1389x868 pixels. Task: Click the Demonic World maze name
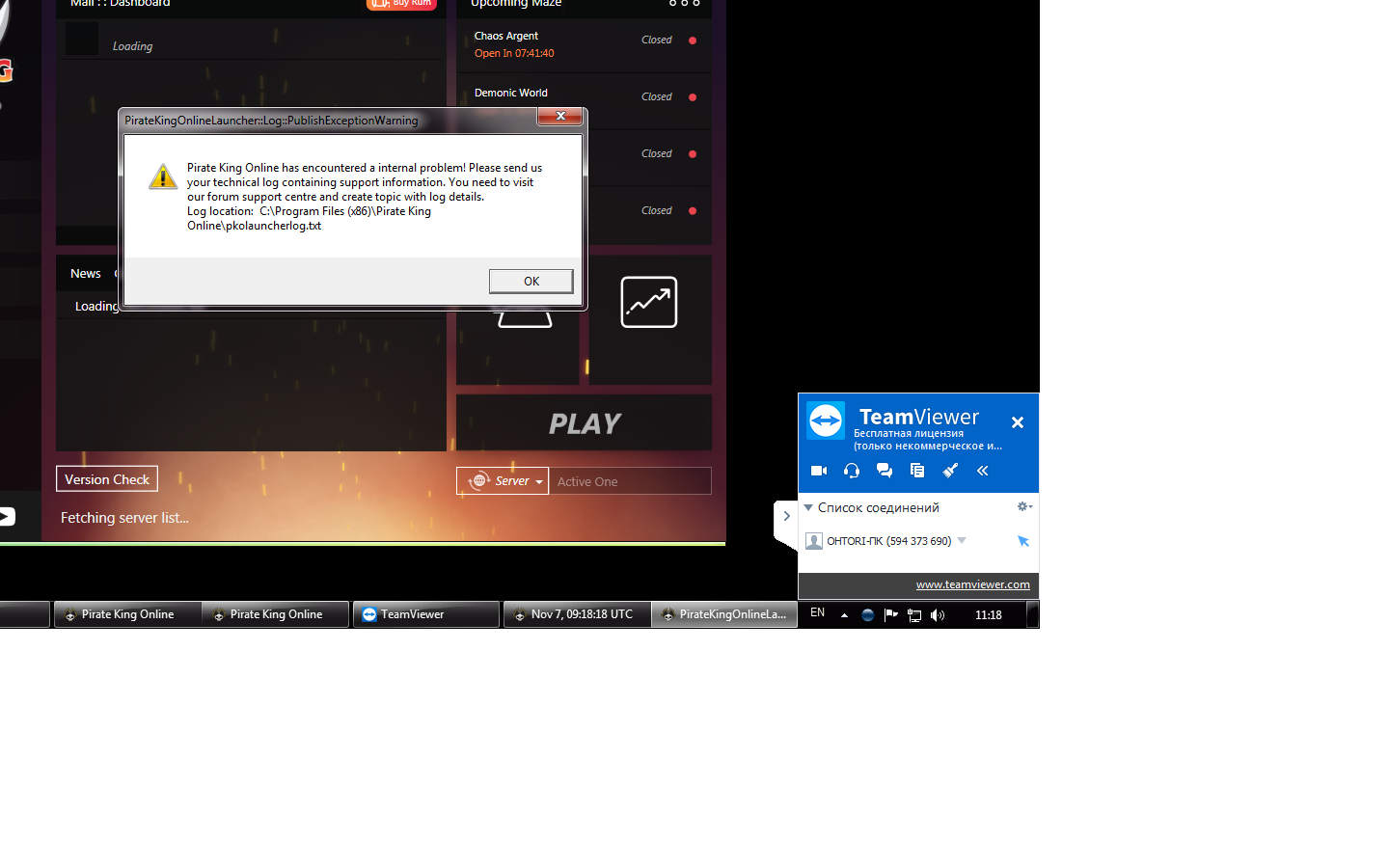click(x=511, y=93)
